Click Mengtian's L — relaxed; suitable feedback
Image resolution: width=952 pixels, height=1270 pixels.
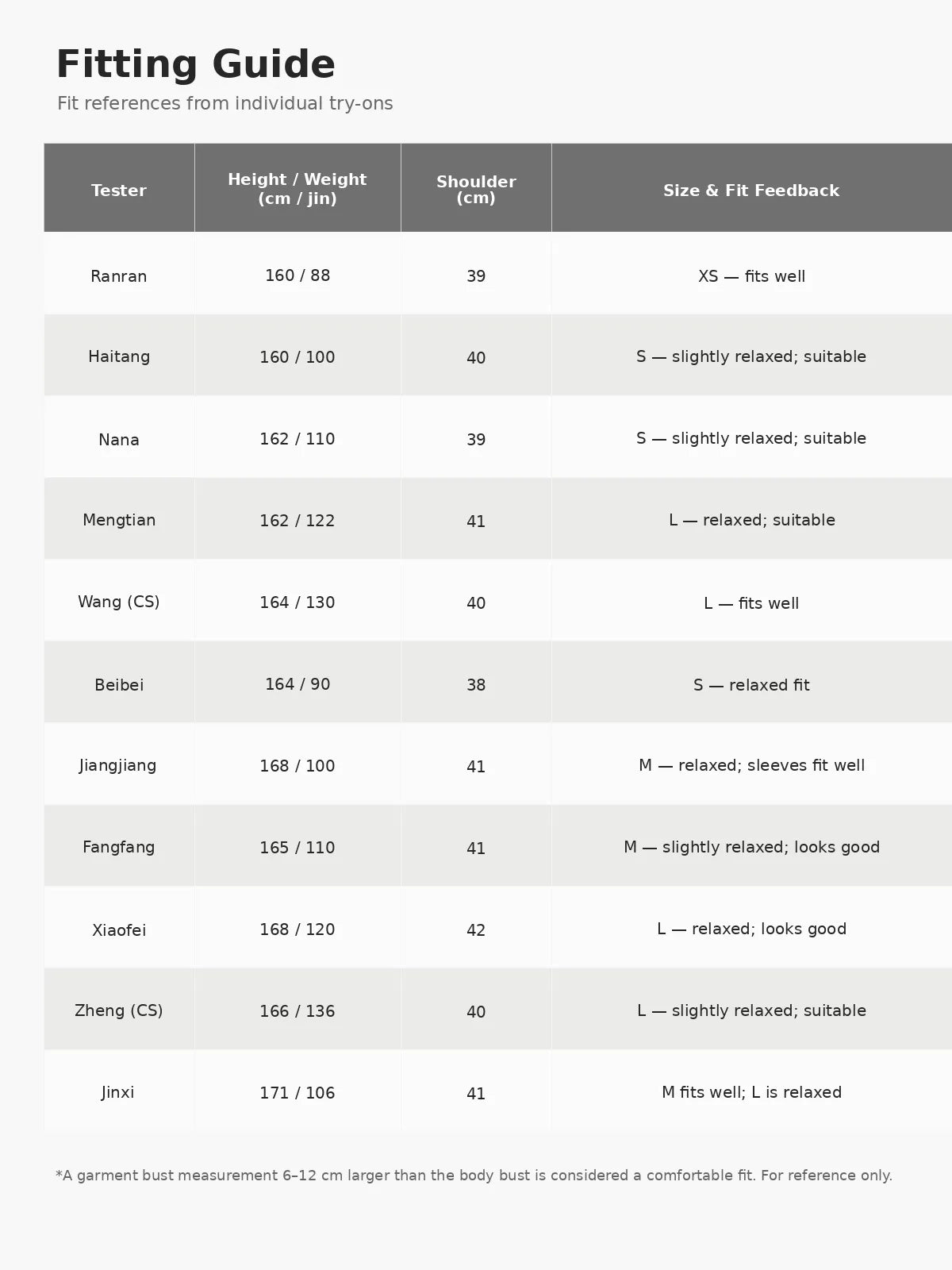(x=752, y=520)
